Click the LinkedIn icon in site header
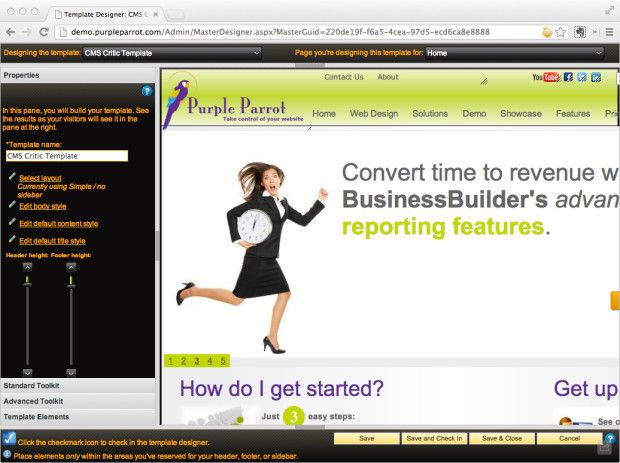Screen dimensions: 620x463 [x=595, y=77]
